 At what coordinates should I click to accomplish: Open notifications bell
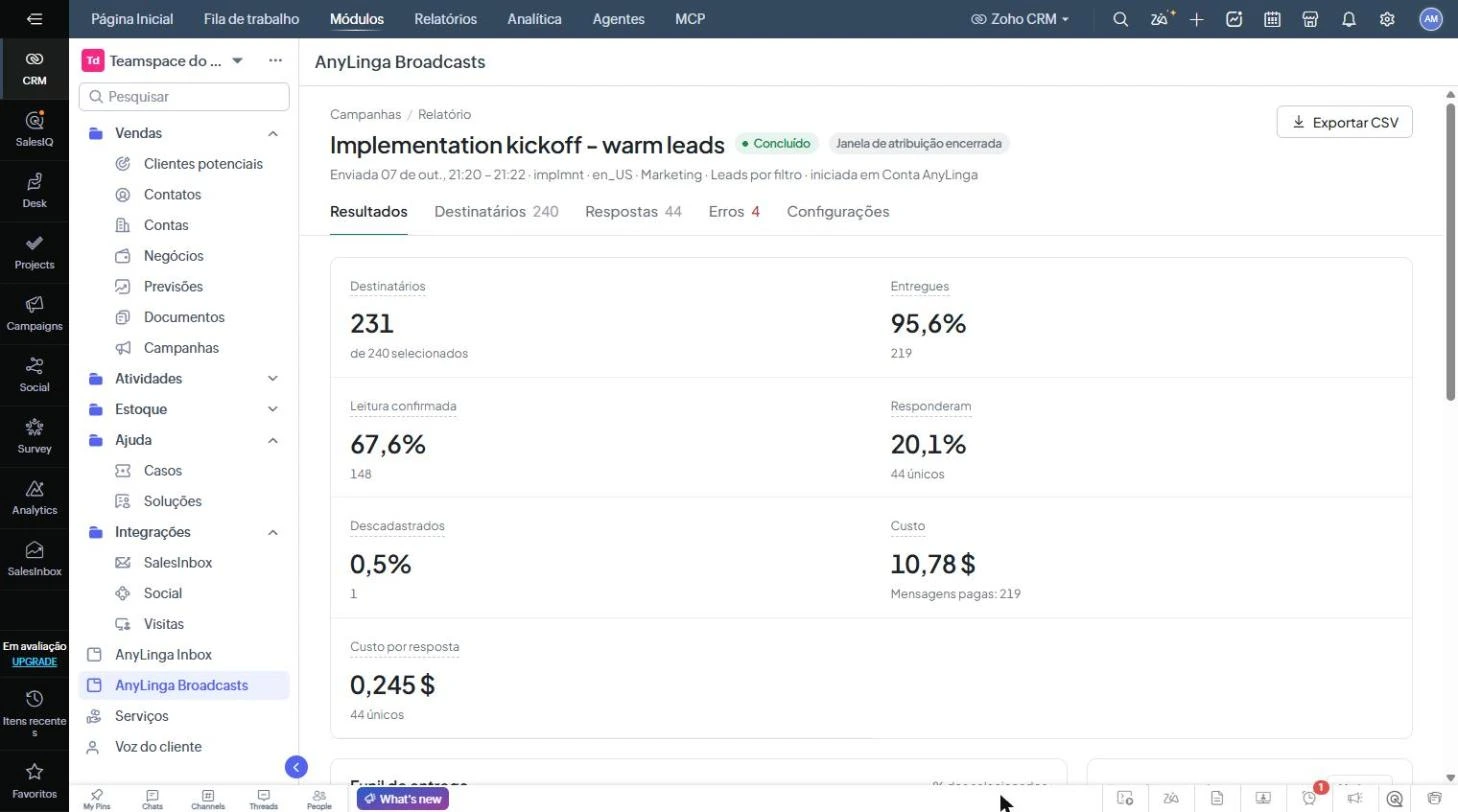click(x=1349, y=19)
